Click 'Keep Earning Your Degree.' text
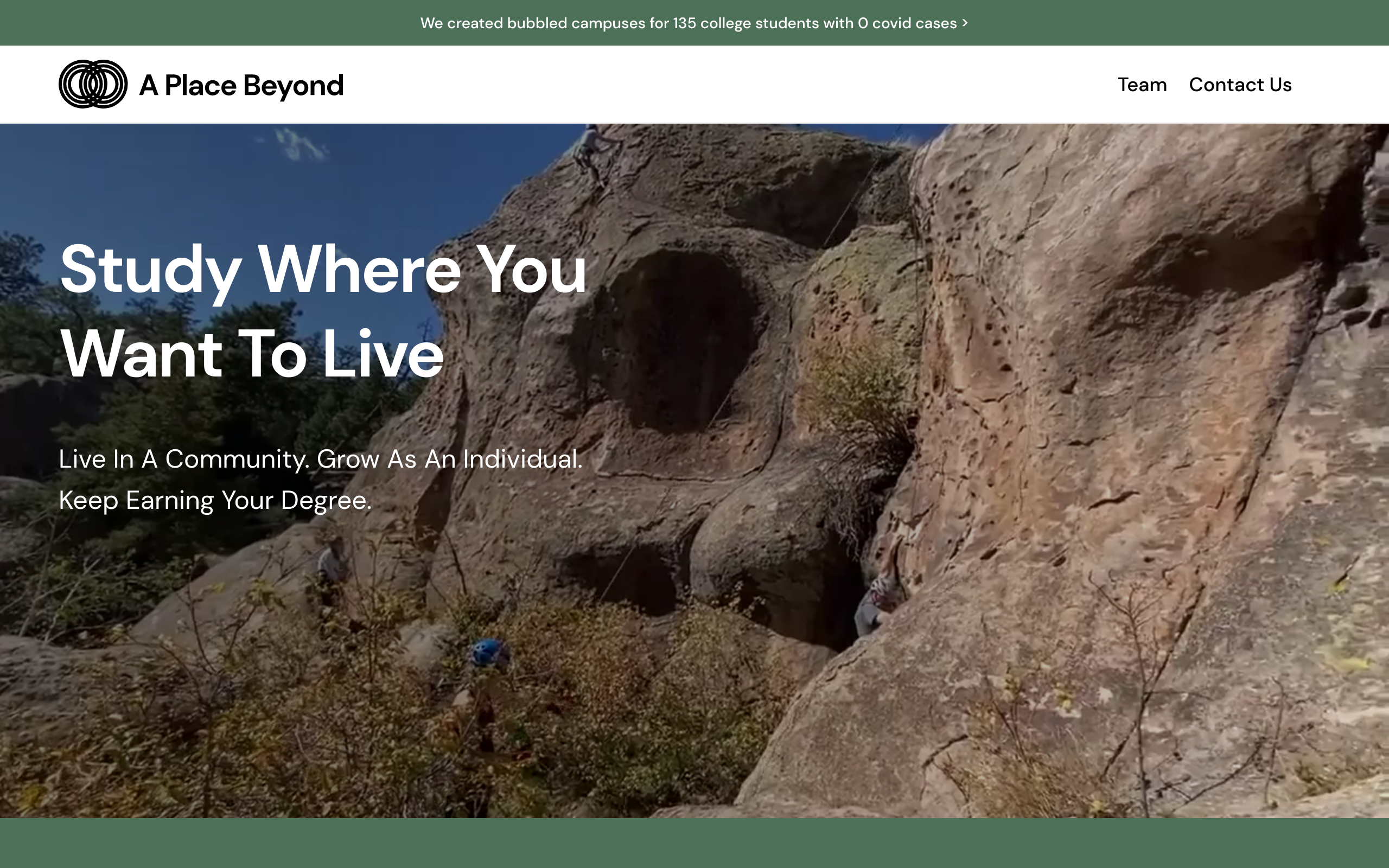Image resolution: width=1389 pixels, height=868 pixels. click(x=215, y=501)
